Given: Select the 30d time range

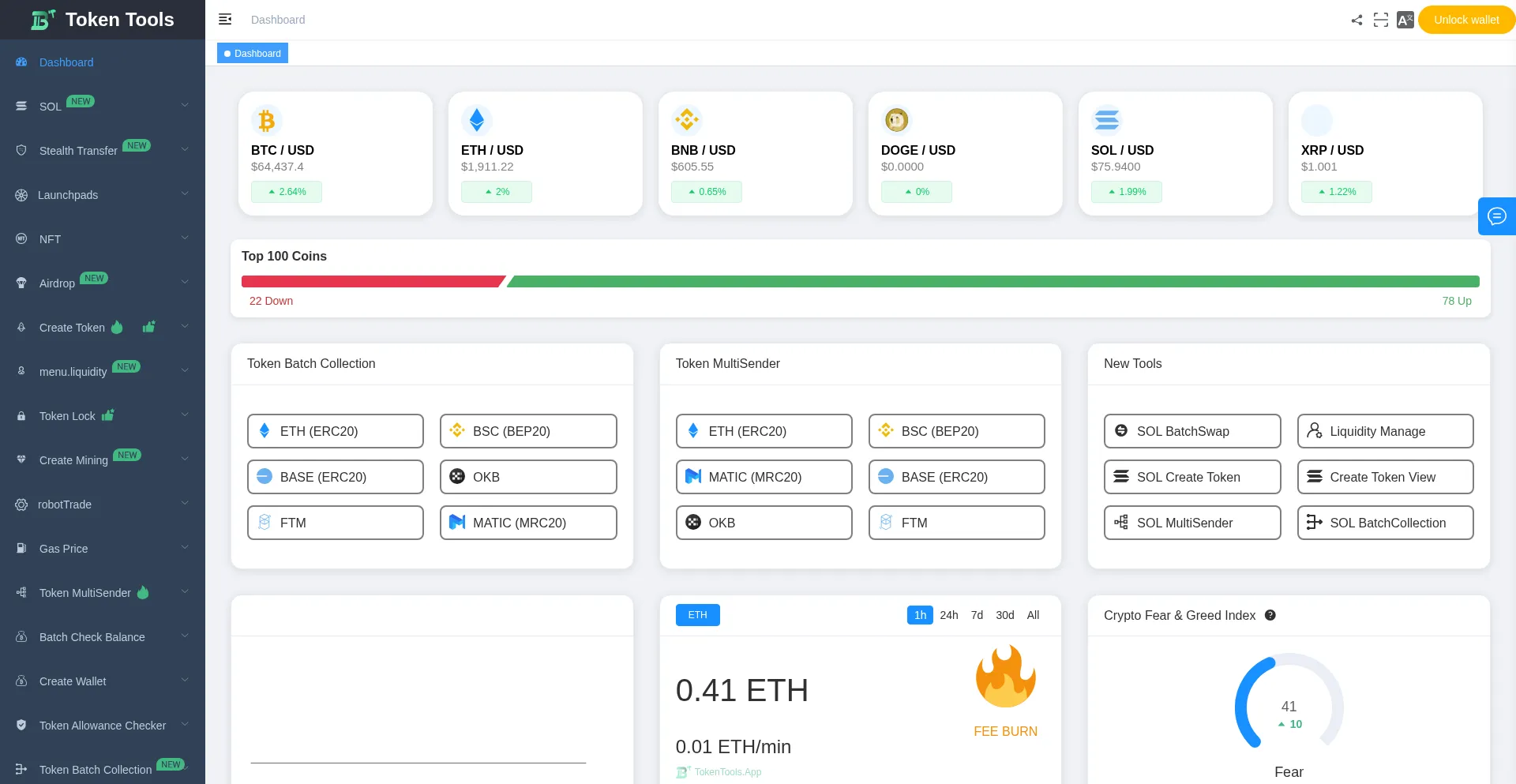Looking at the screenshot, I should 1005,615.
